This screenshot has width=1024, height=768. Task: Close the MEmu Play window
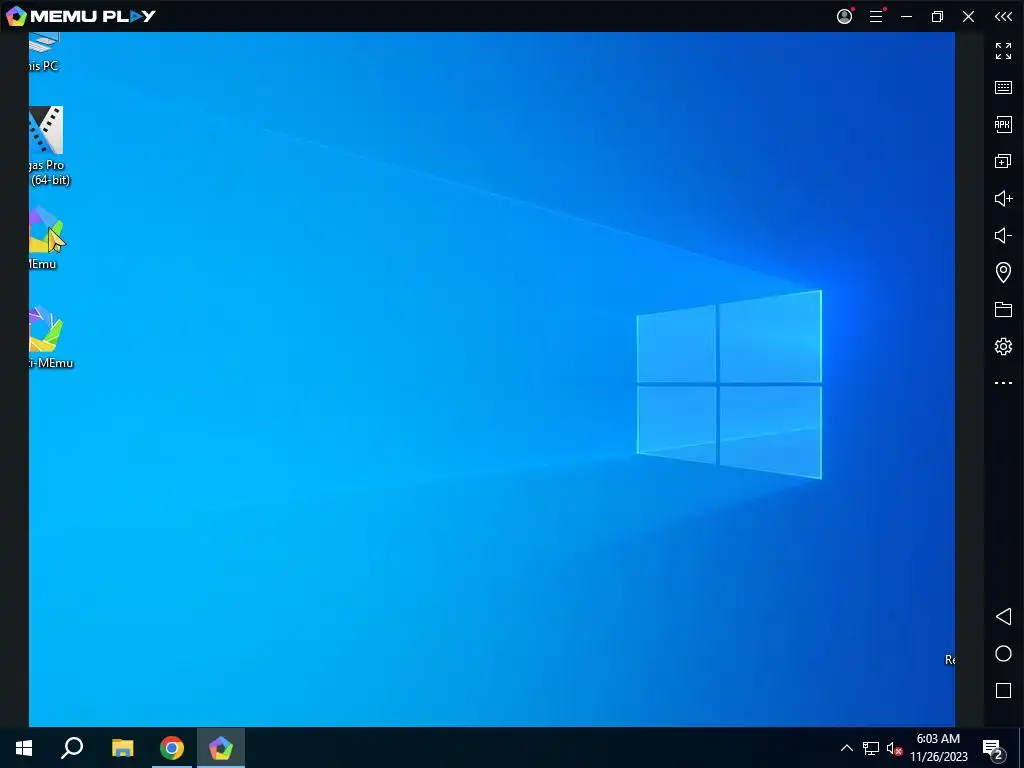click(968, 16)
